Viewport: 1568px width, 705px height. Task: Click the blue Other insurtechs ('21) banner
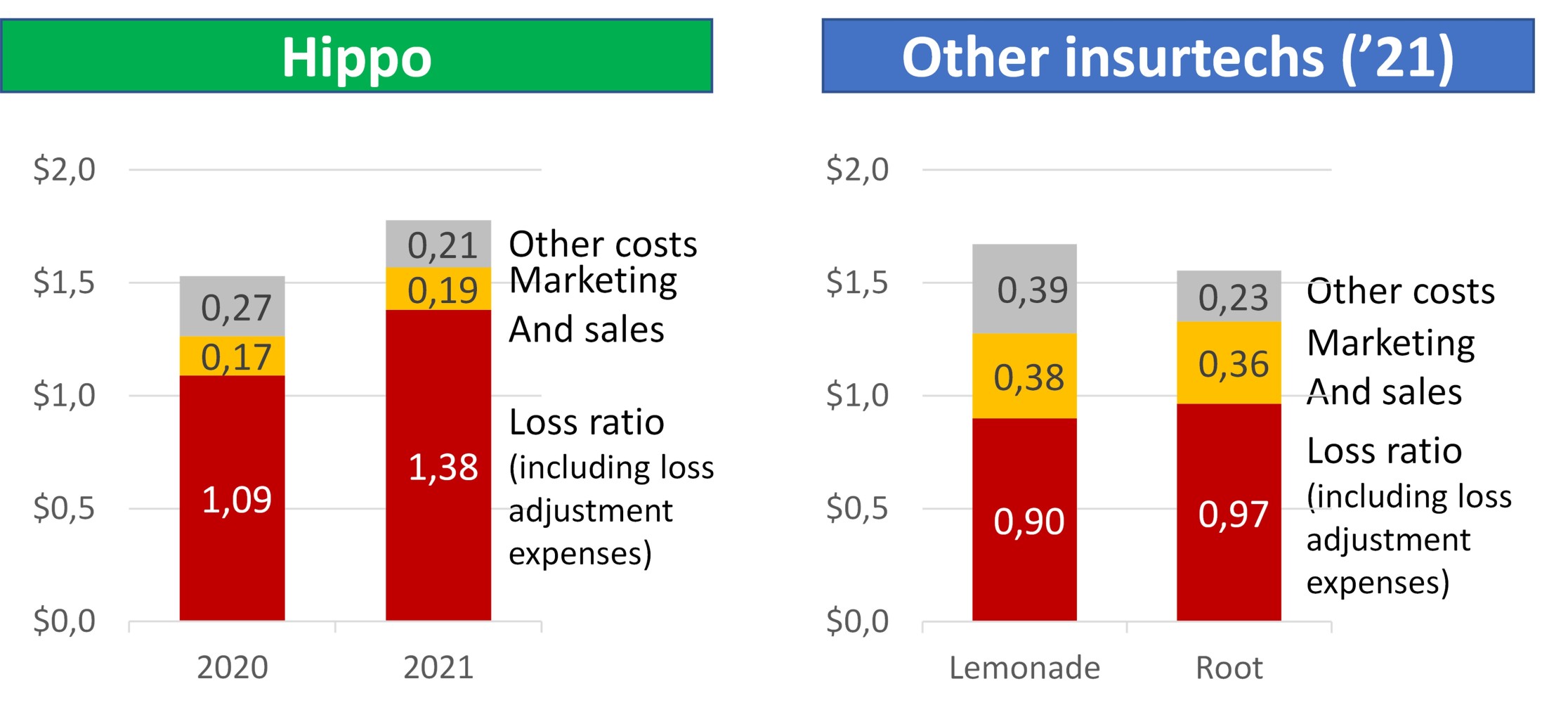(x=1177, y=56)
